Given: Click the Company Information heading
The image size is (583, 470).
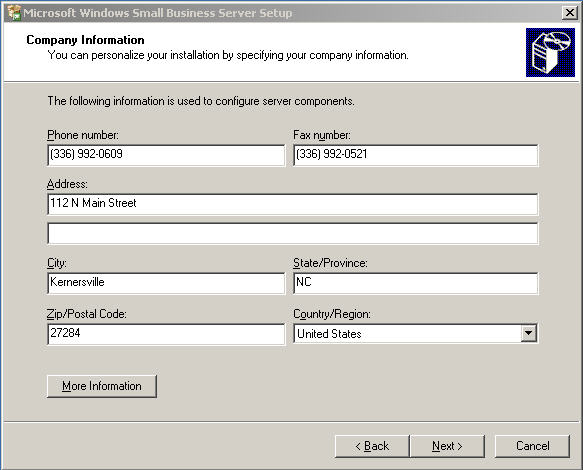Looking at the screenshot, I should 86,40.
